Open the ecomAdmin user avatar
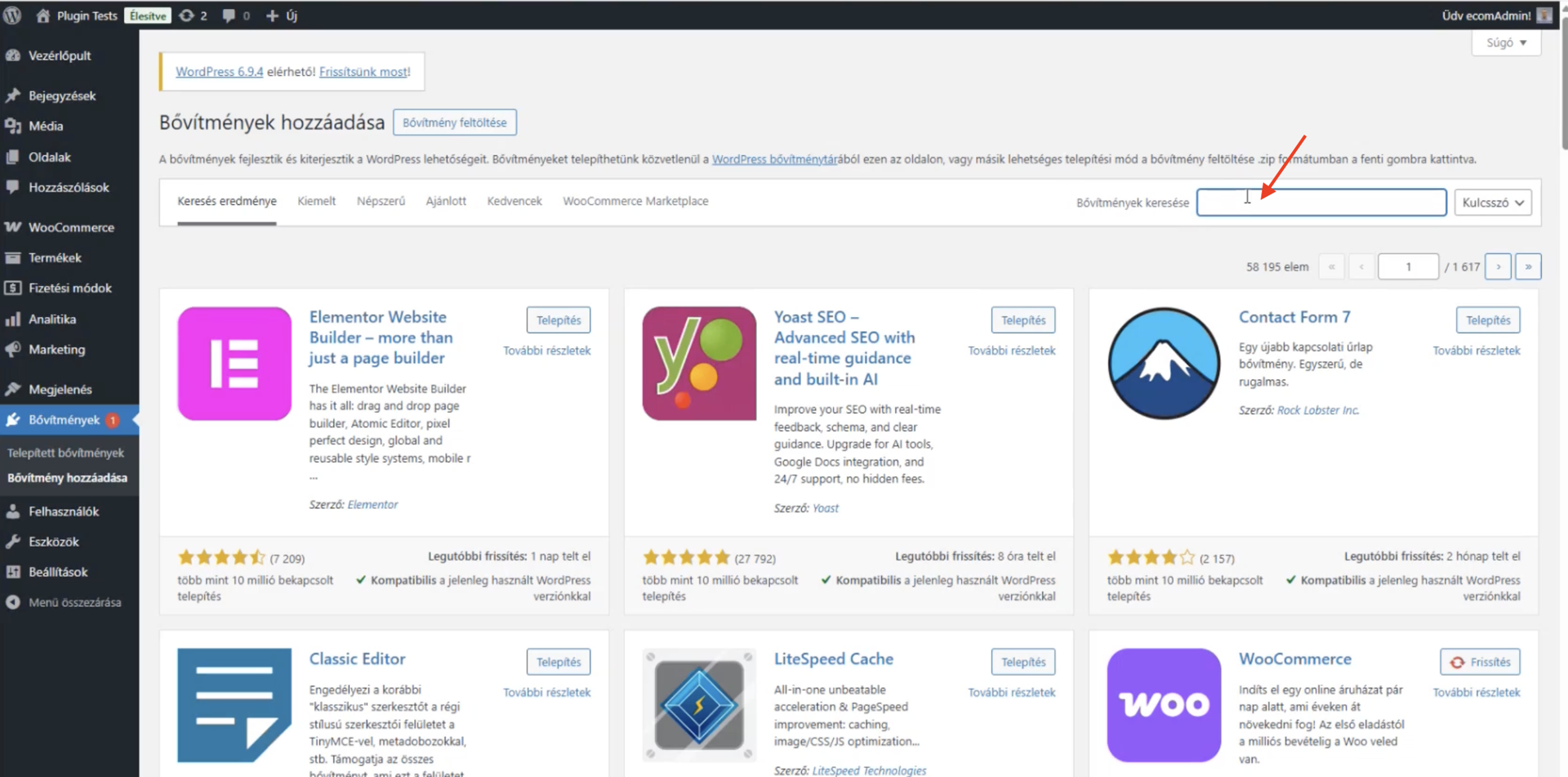1568x777 pixels. [x=1543, y=16]
